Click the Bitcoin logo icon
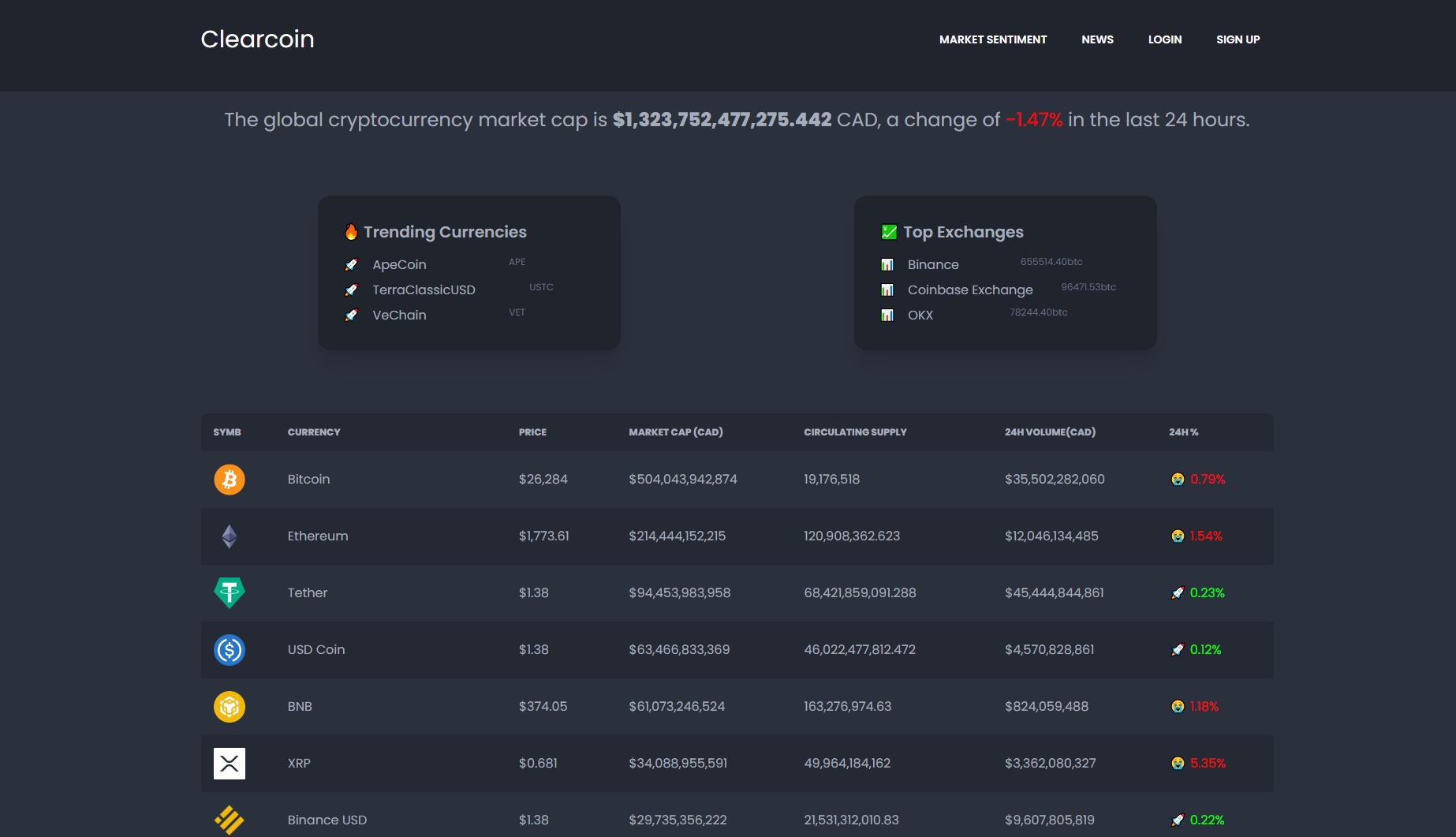 pos(229,479)
